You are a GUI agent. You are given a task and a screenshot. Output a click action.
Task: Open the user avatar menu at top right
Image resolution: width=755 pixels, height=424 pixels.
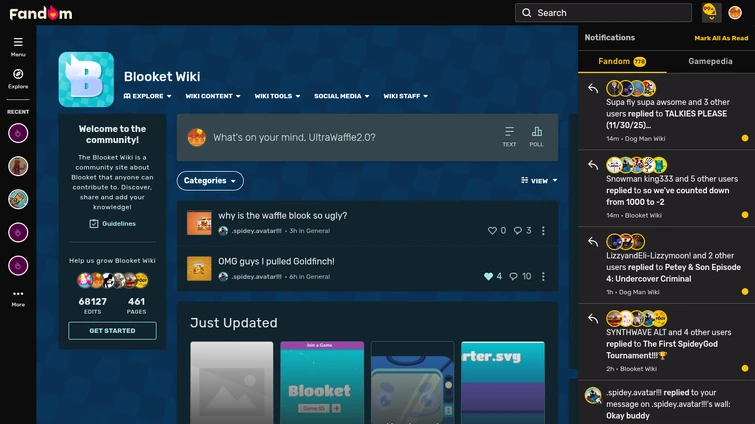tap(735, 13)
